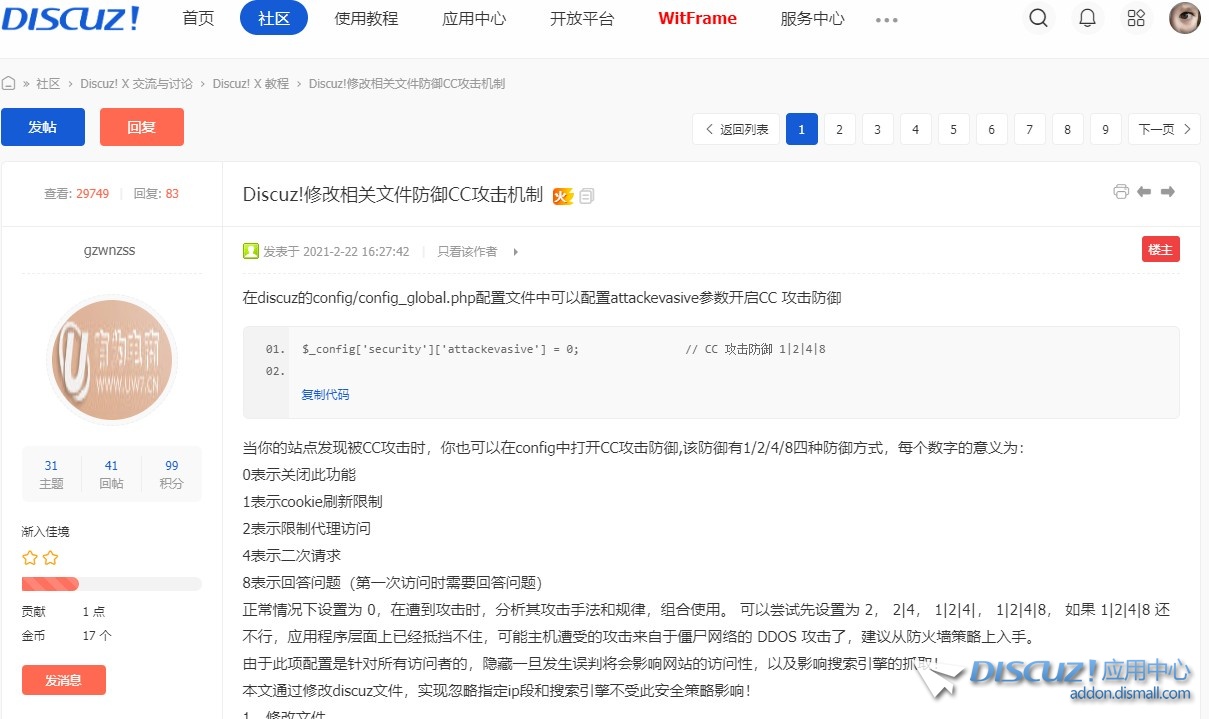Toggle 只看该作者 filter
Image resolution: width=1209 pixels, height=719 pixels.
pyautogui.click(x=467, y=252)
